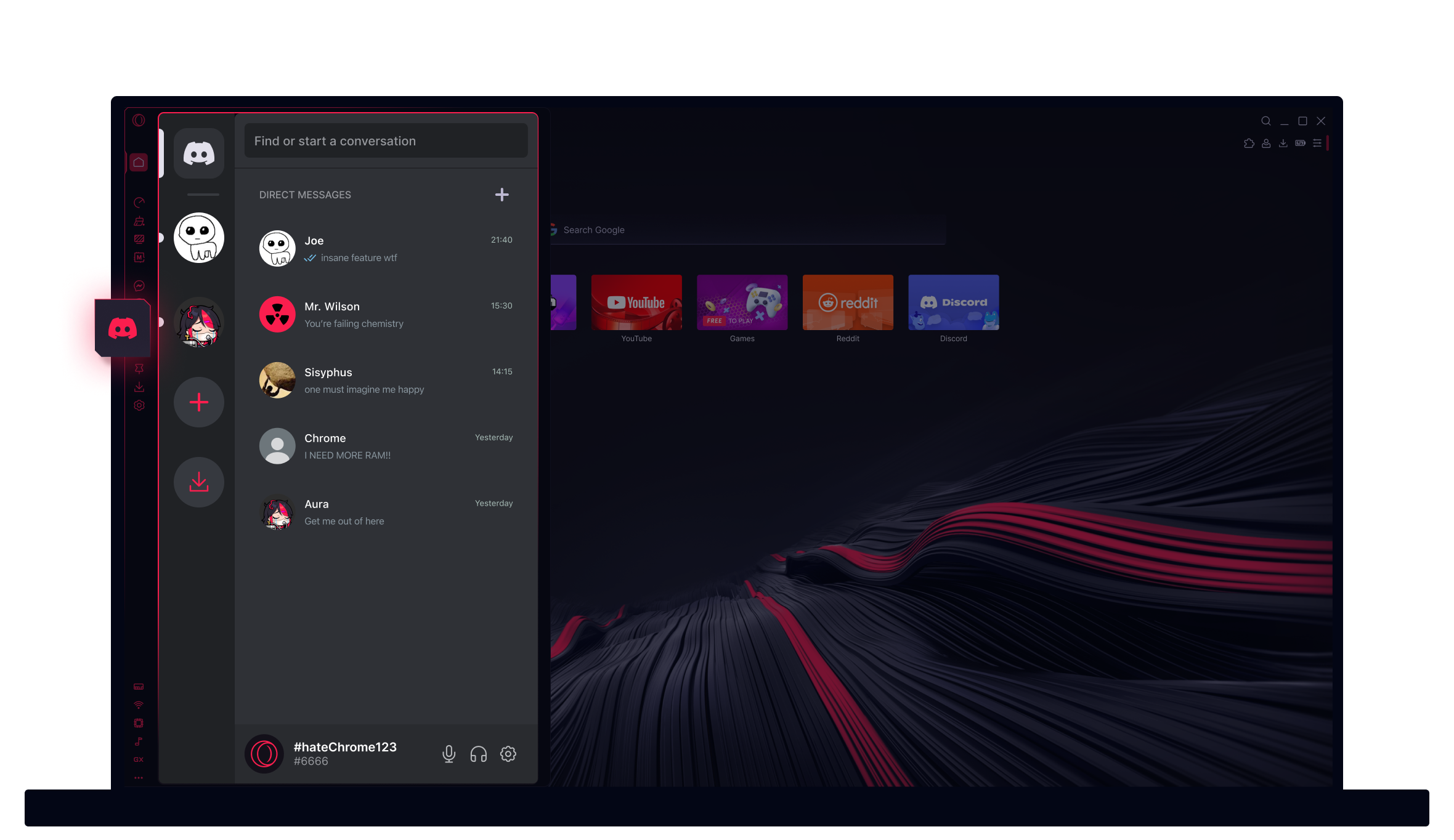Select the Easy Setup paintbrush icon

pos(139,221)
